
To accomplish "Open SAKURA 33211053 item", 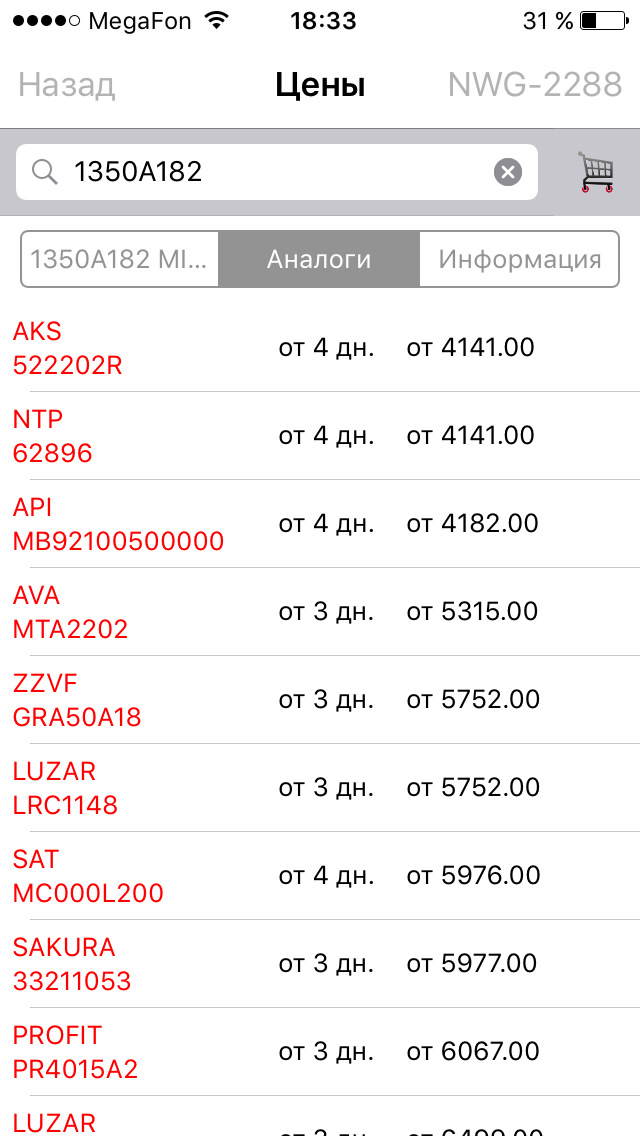I will pos(320,964).
